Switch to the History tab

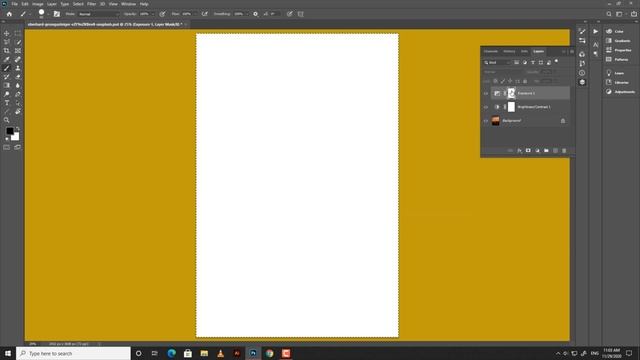[x=509, y=51]
